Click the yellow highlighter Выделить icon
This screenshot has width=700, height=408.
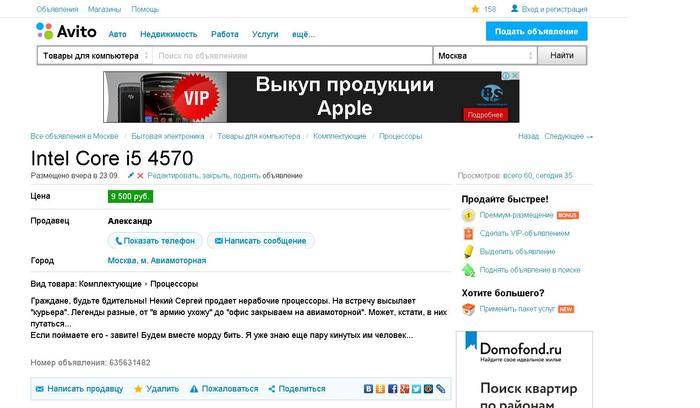click(x=468, y=252)
